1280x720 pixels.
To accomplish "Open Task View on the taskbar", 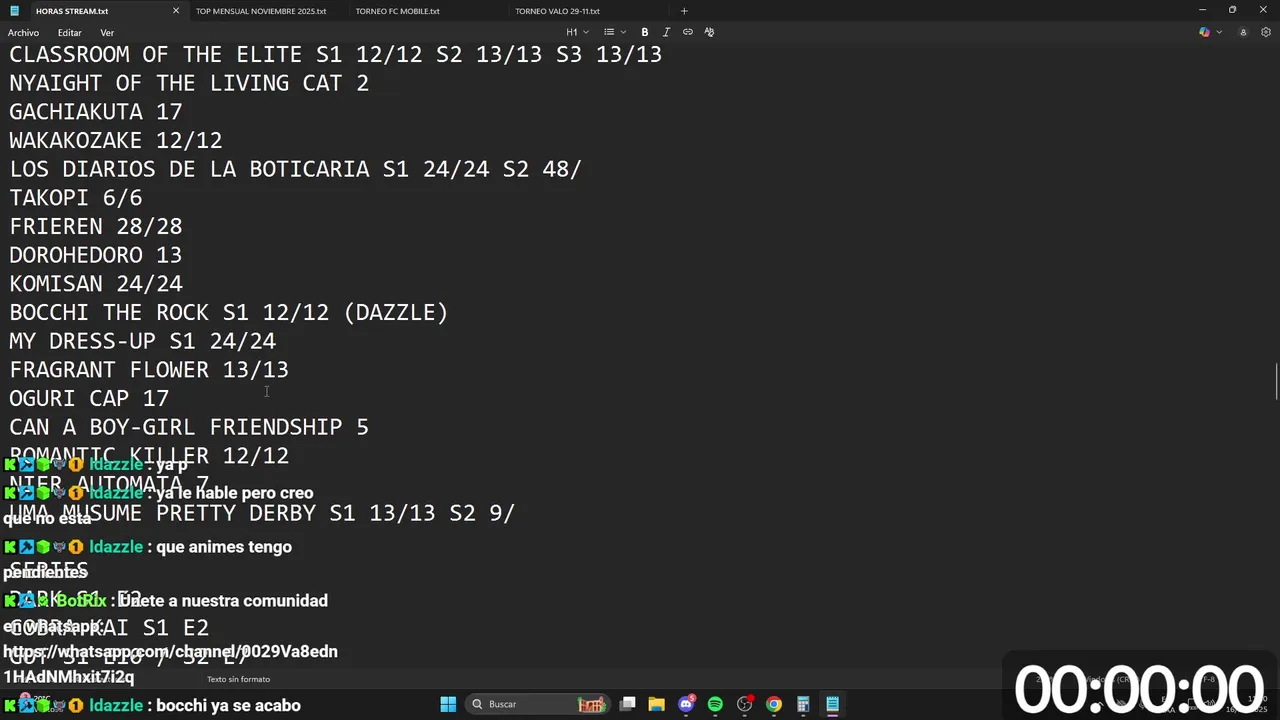I will point(627,704).
